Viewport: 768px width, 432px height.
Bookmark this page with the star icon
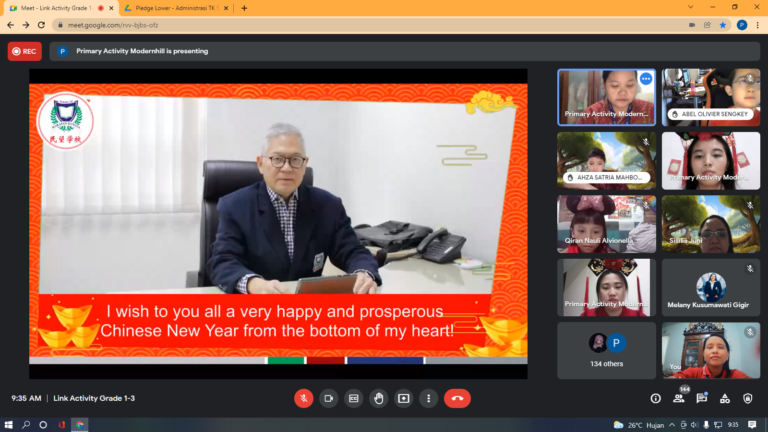pos(723,25)
